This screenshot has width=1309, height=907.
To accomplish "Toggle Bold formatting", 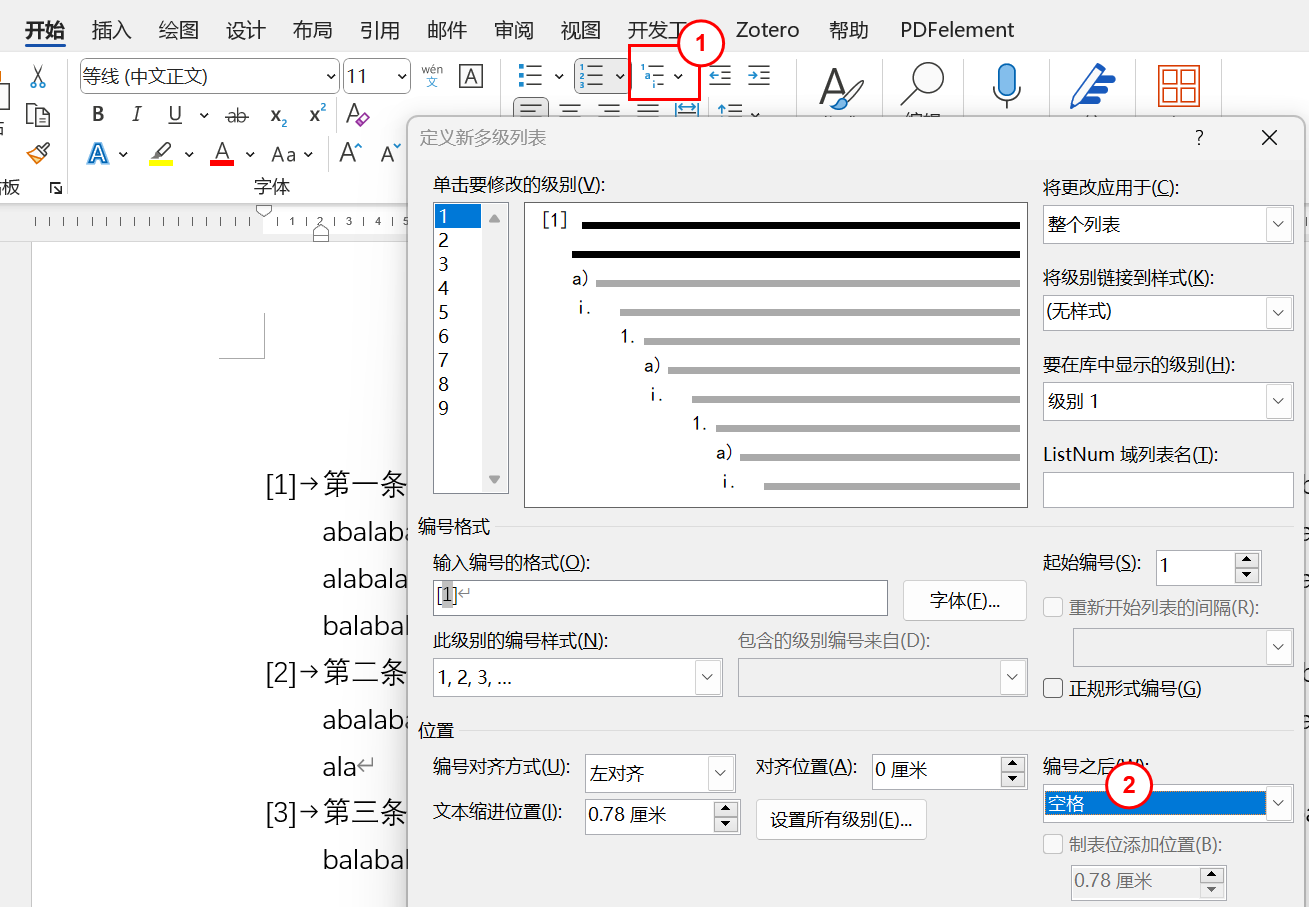I will 98,115.
